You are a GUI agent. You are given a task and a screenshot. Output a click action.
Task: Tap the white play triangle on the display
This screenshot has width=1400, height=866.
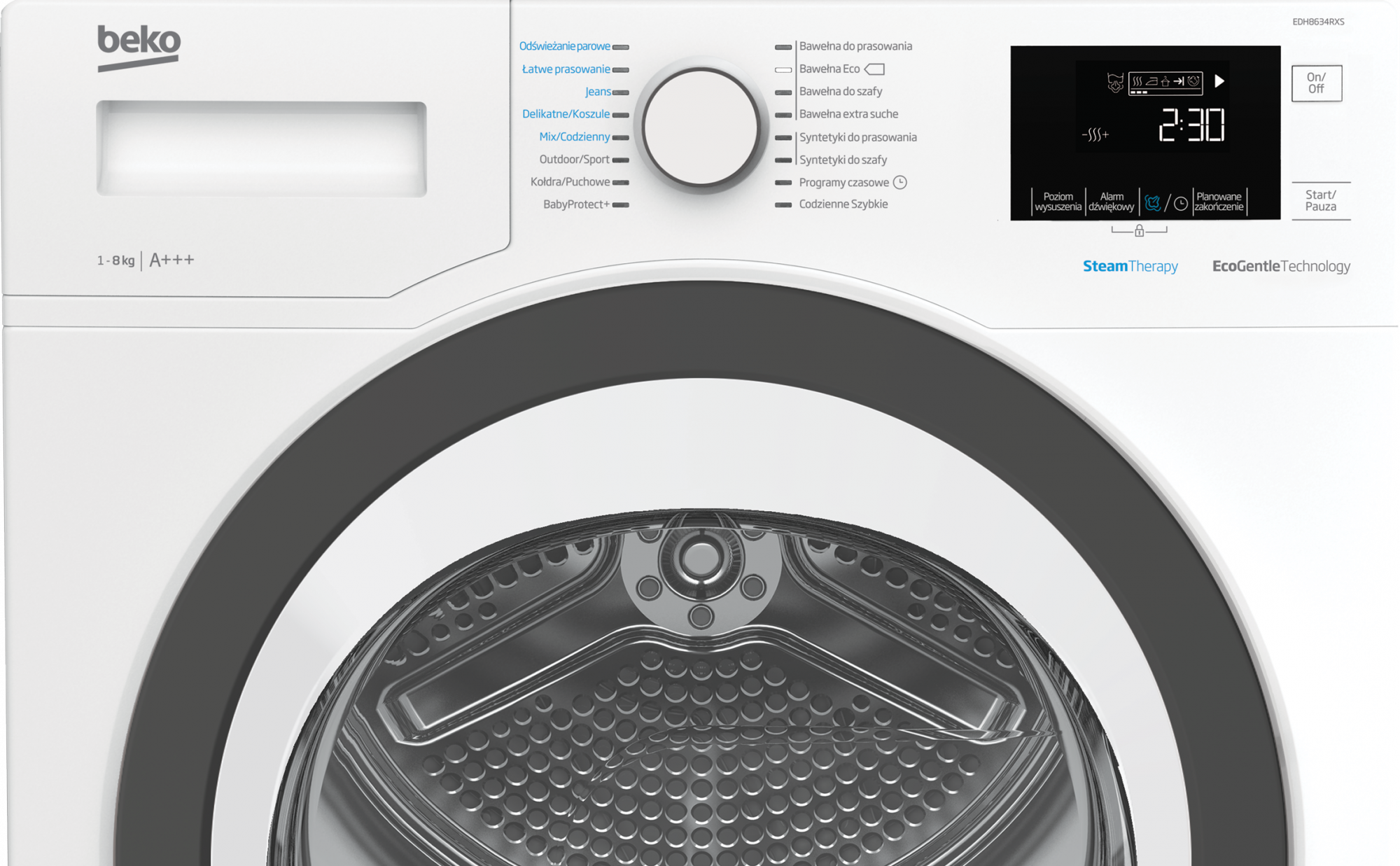click(1219, 81)
